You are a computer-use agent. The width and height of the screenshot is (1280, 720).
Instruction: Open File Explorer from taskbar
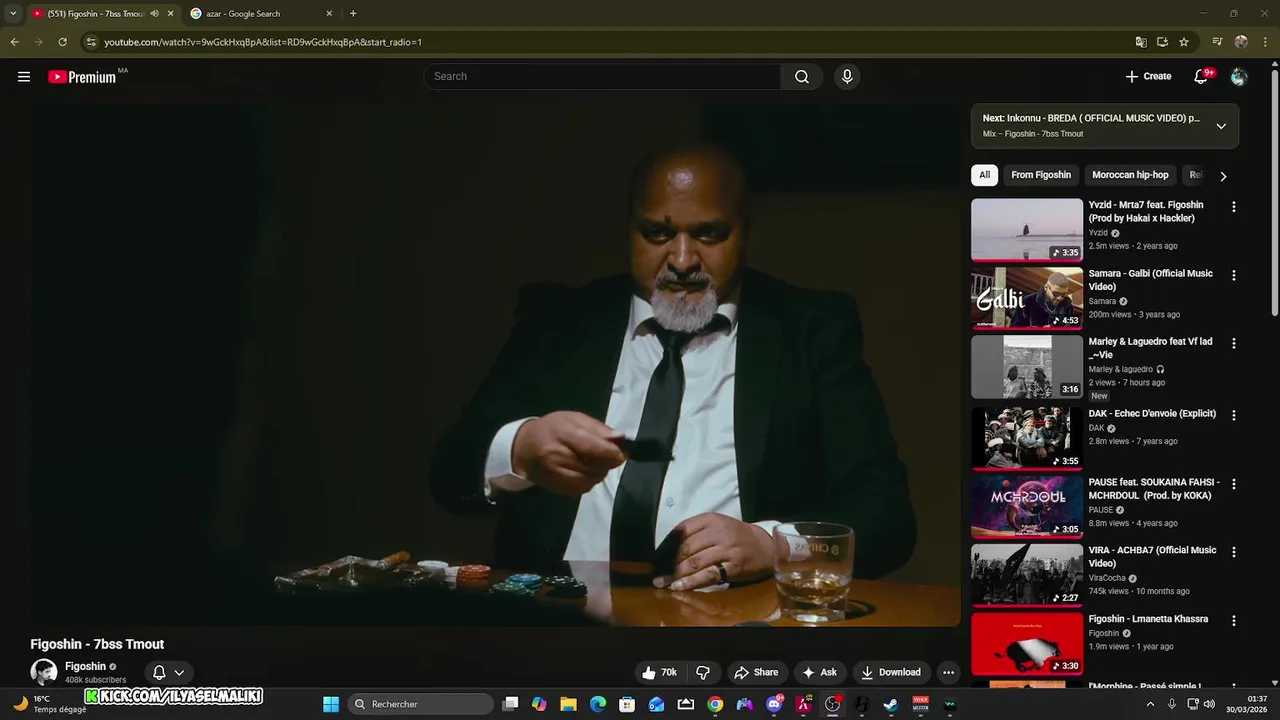(x=568, y=704)
